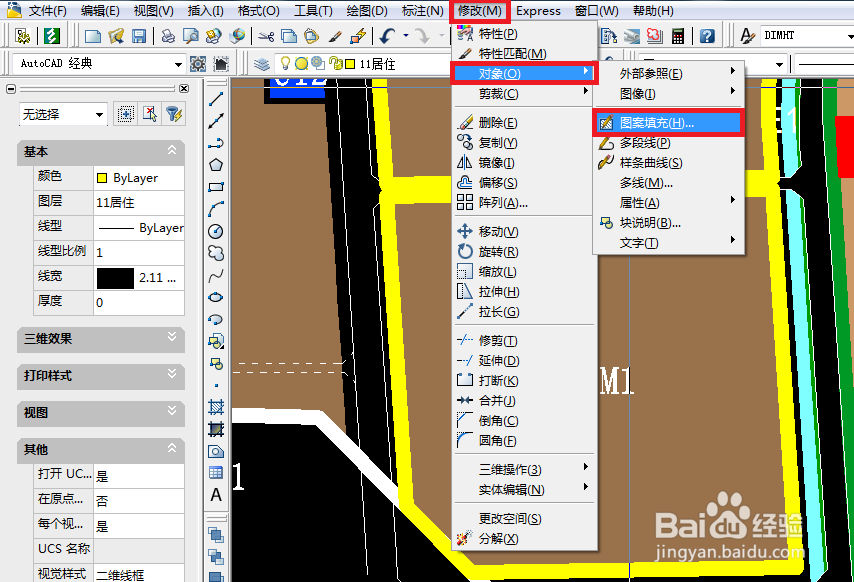Click the Save icon in toolbar

pyautogui.click(x=139, y=36)
